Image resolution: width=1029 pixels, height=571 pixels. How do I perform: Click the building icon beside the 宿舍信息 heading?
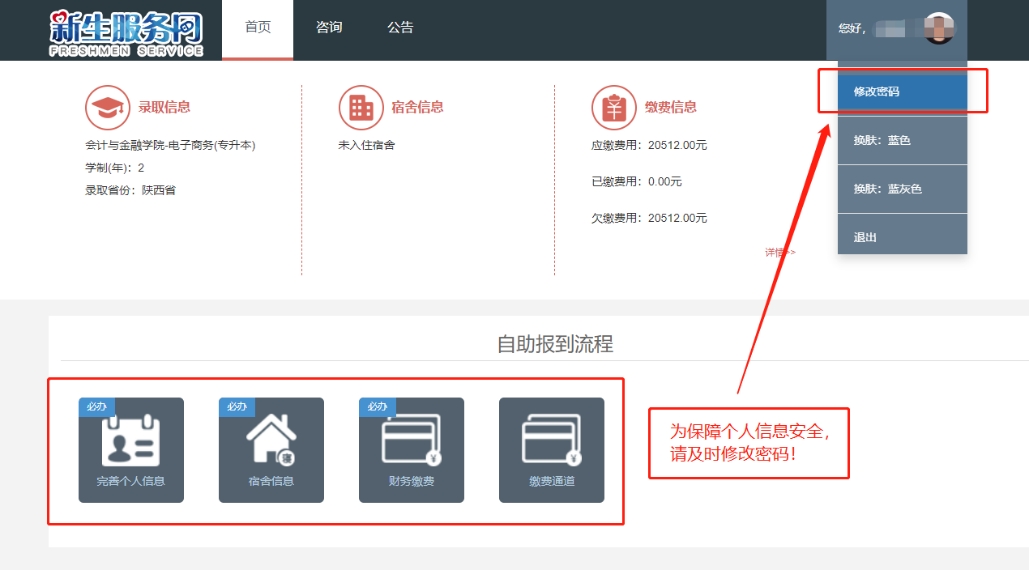[360, 107]
